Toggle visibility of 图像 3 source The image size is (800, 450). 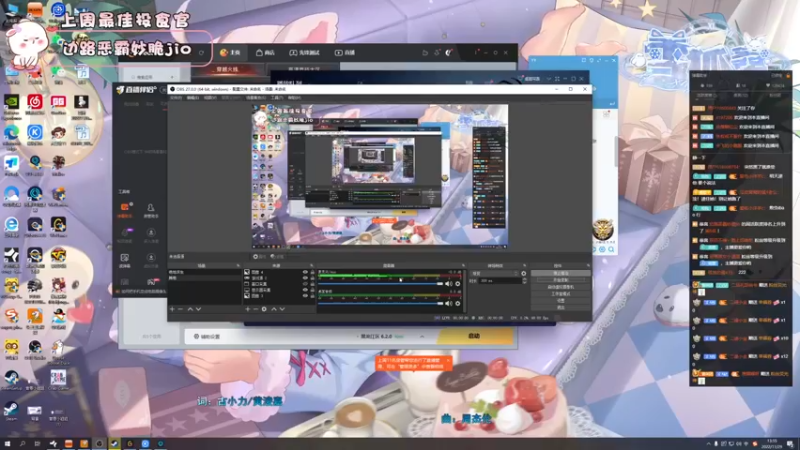pyautogui.click(x=305, y=296)
